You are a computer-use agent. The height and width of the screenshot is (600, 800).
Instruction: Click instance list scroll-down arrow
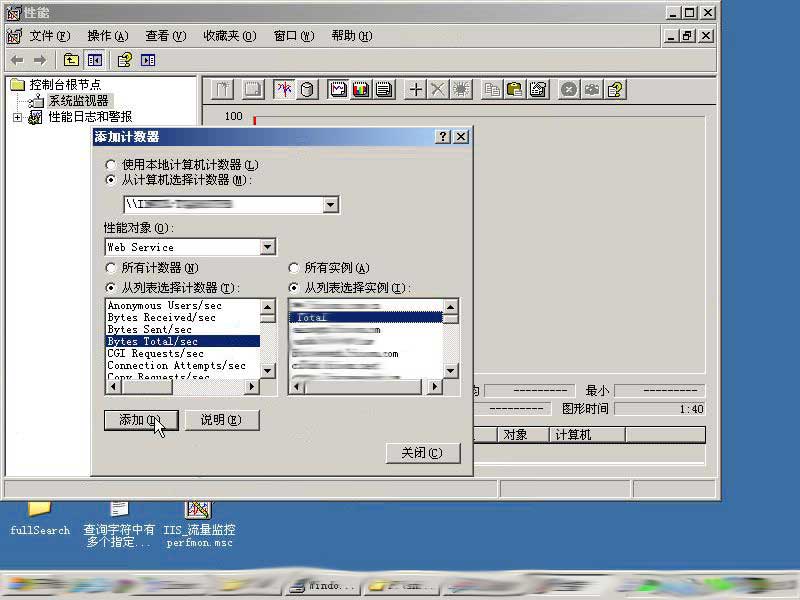[x=451, y=371]
